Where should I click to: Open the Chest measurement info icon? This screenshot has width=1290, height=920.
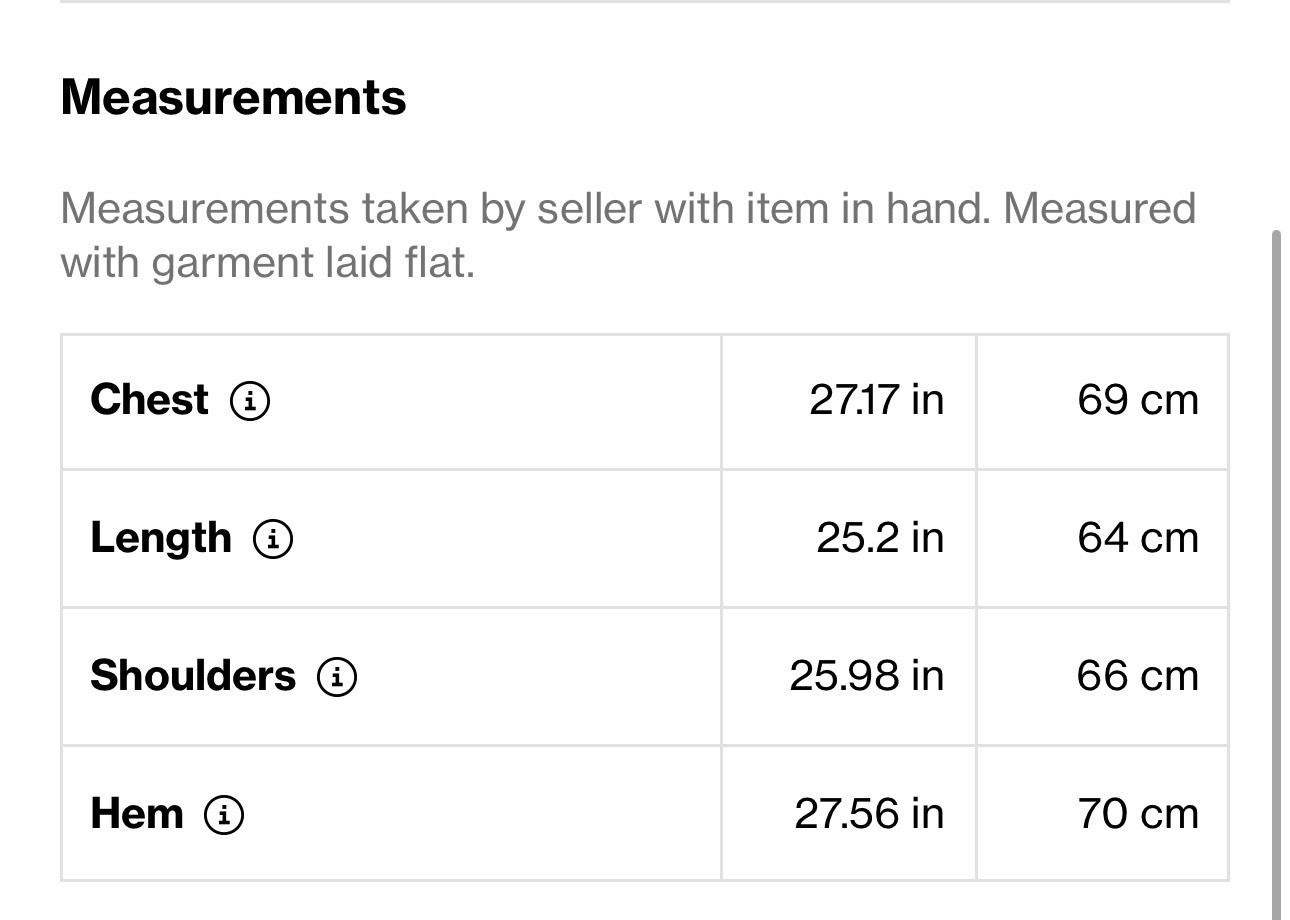click(250, 401)
